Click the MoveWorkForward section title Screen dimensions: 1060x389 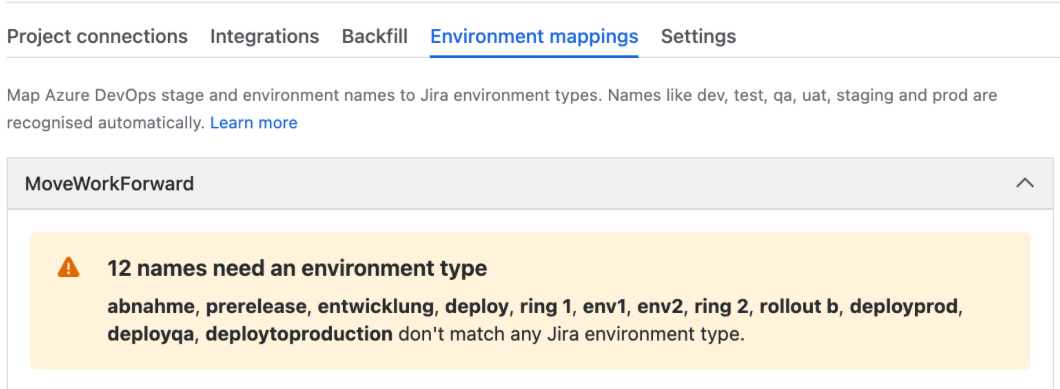[110, 183]
